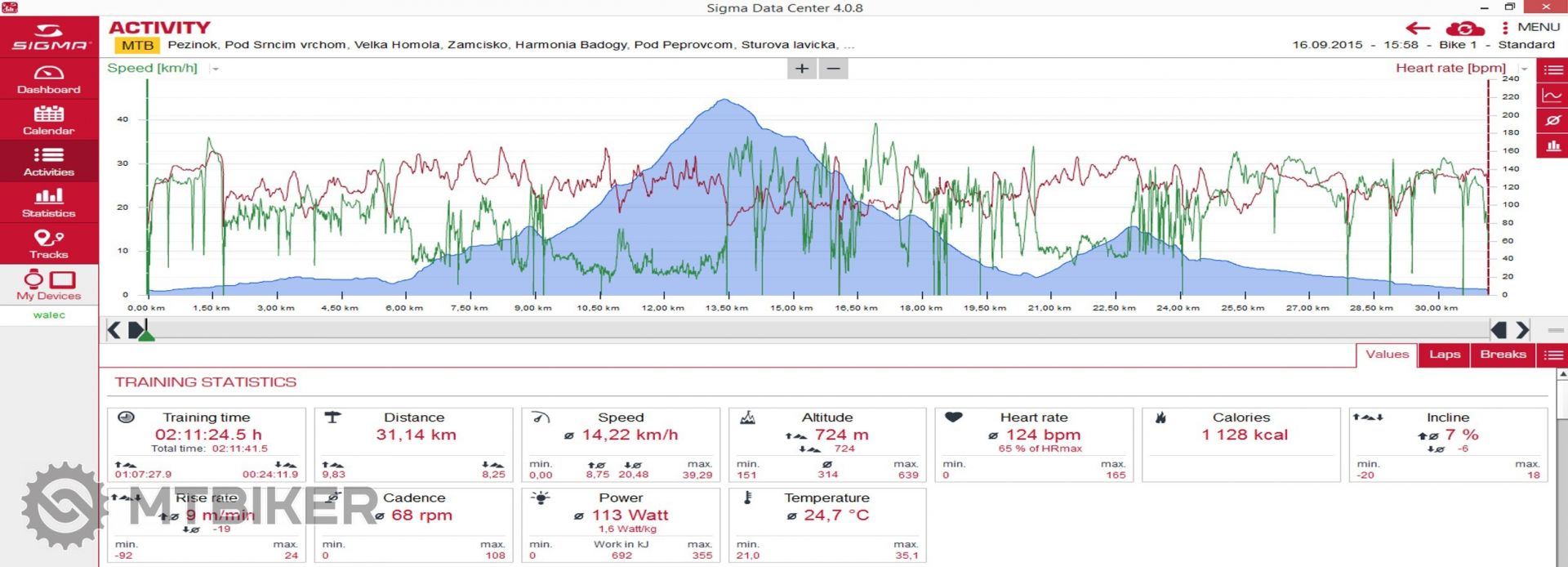The height and width of the screenshot is (567, 1568).
Task: Go back using the red arrow
Action: tap(1418, 29)
